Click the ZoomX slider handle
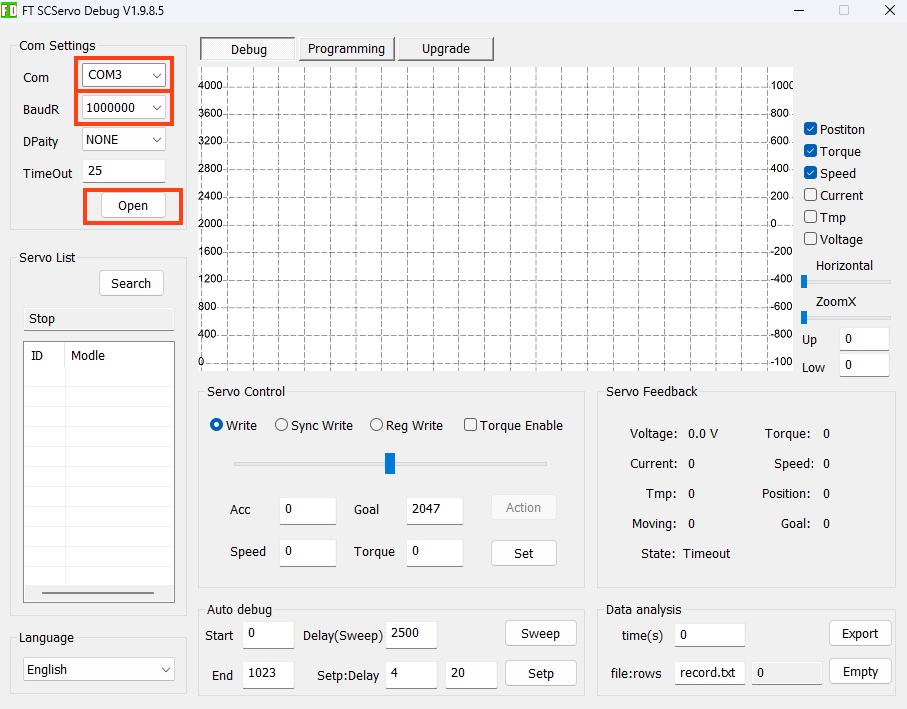The height and width of the screenshot is (709, 907). coord(804,317)
